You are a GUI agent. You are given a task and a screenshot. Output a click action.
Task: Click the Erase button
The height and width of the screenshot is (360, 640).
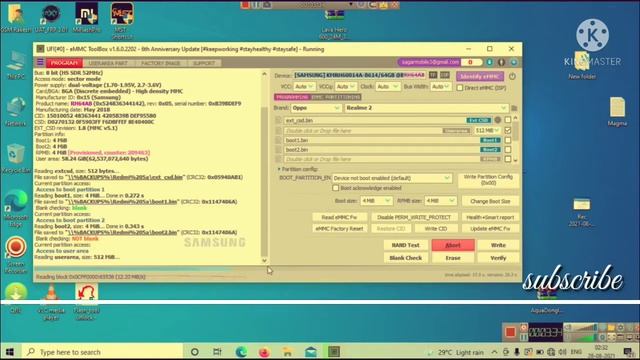453,258
